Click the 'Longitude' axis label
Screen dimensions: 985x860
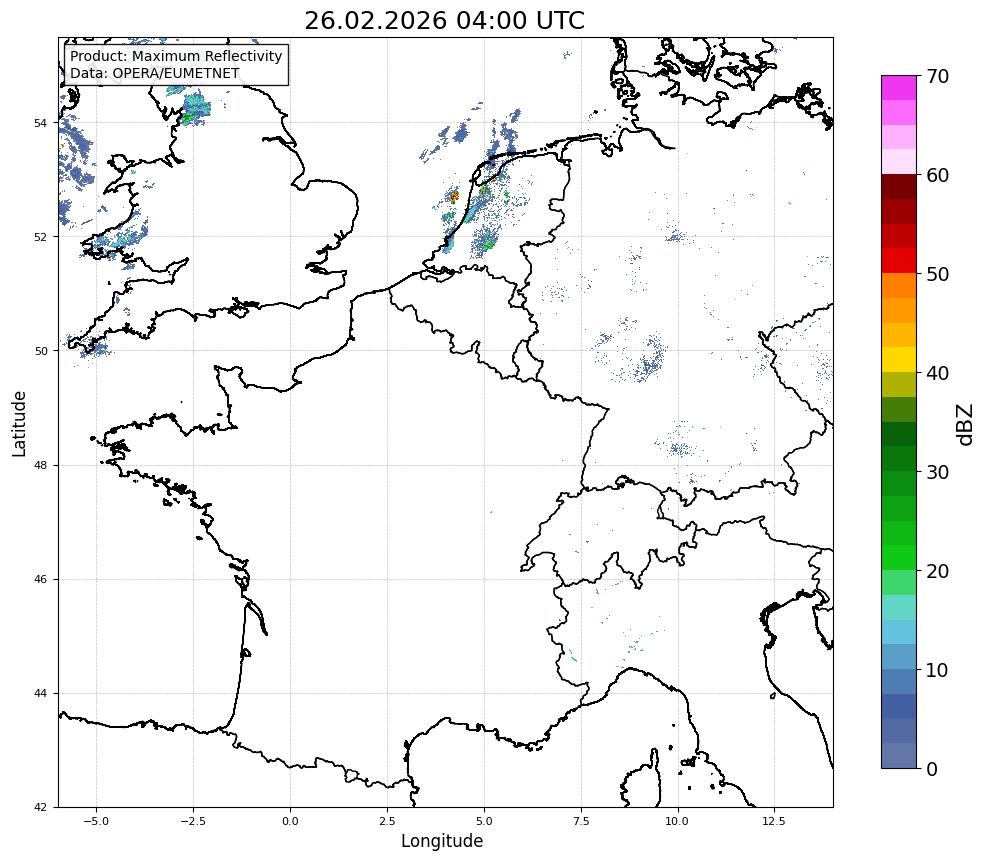[442, 841]
